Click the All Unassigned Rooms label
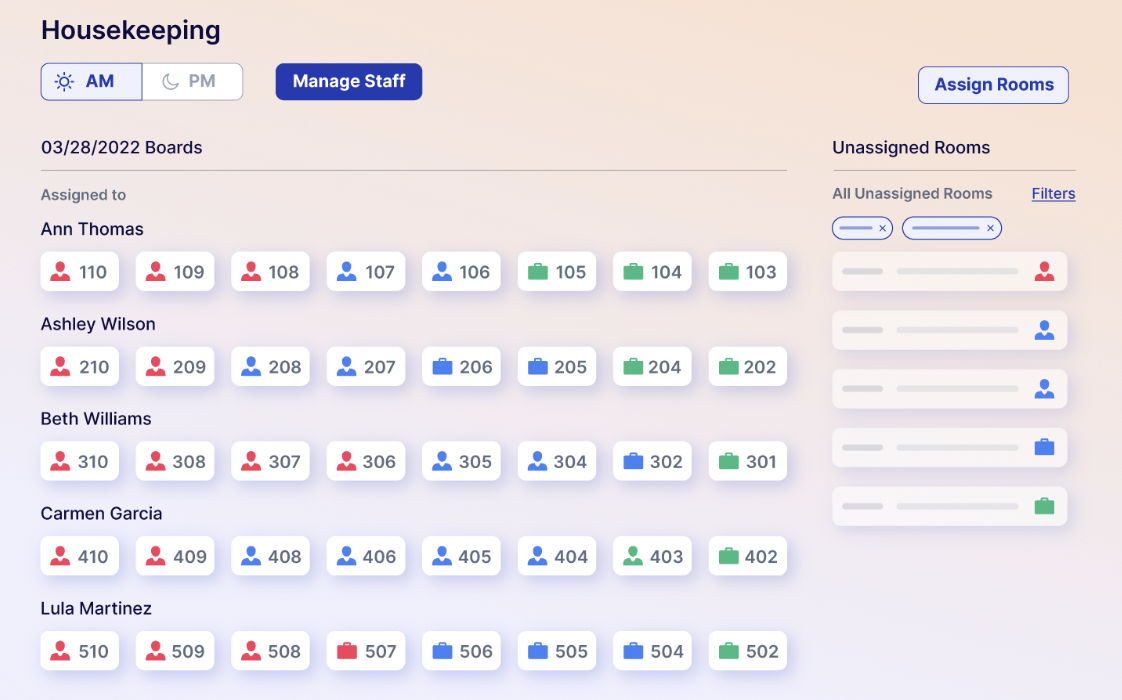 (912, 193)
